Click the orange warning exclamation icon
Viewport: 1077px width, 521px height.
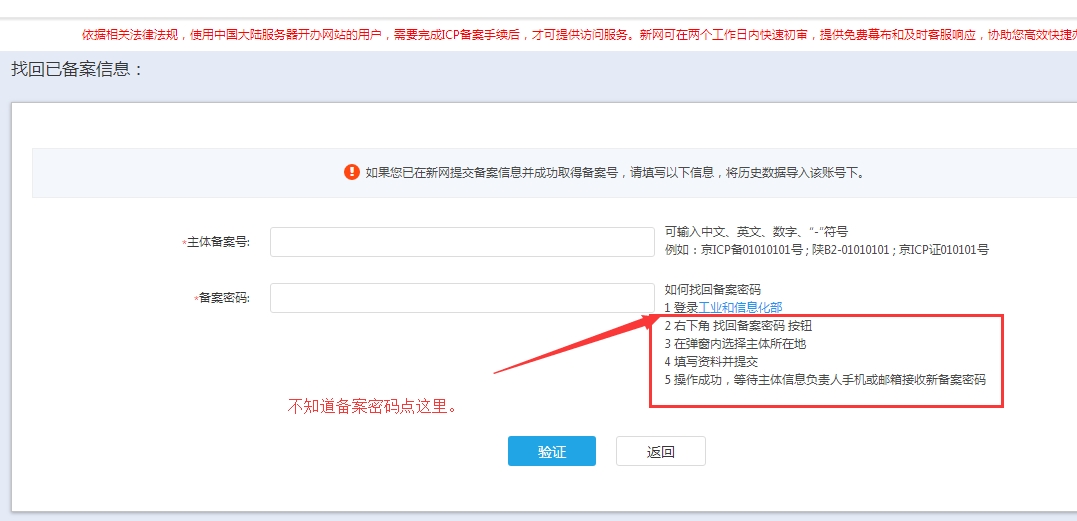[351, 172]
